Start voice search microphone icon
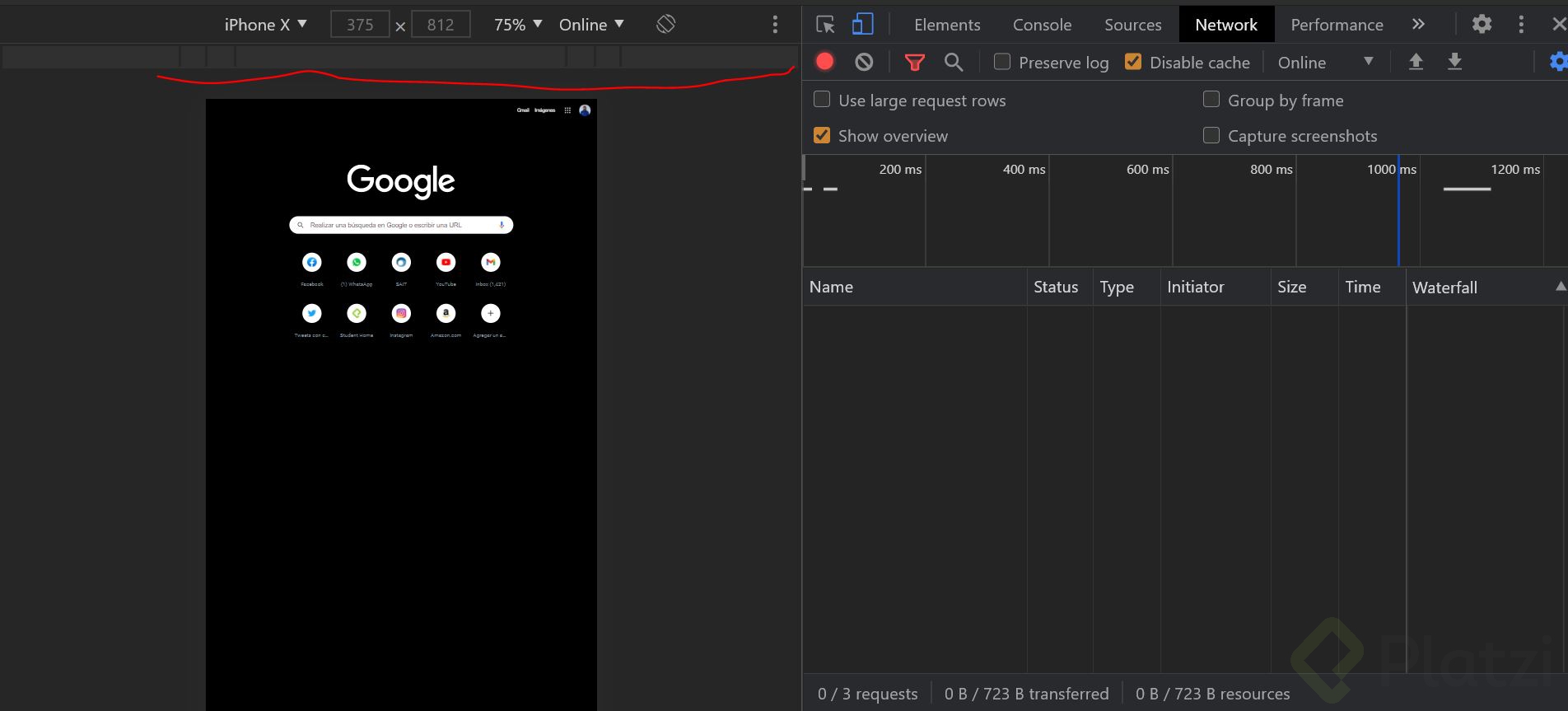This screenshot has width=1568, height=711. (x=502, y=225)
